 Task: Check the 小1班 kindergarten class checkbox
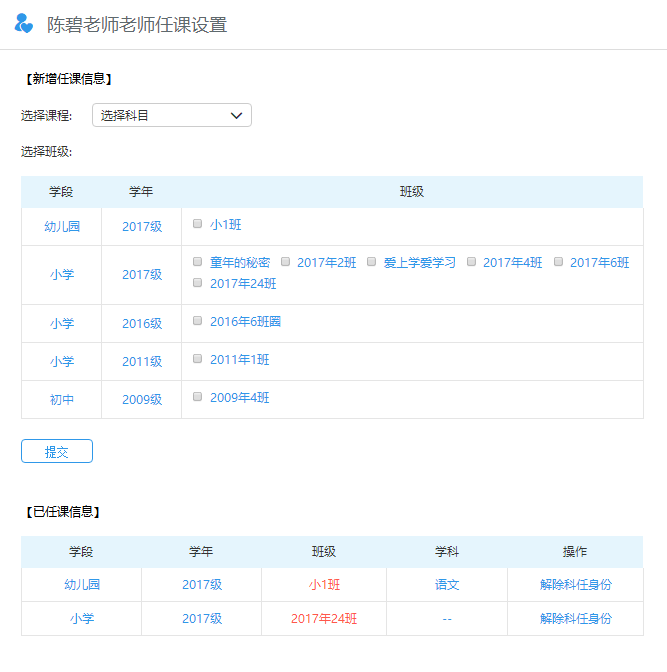click(198, 224)
